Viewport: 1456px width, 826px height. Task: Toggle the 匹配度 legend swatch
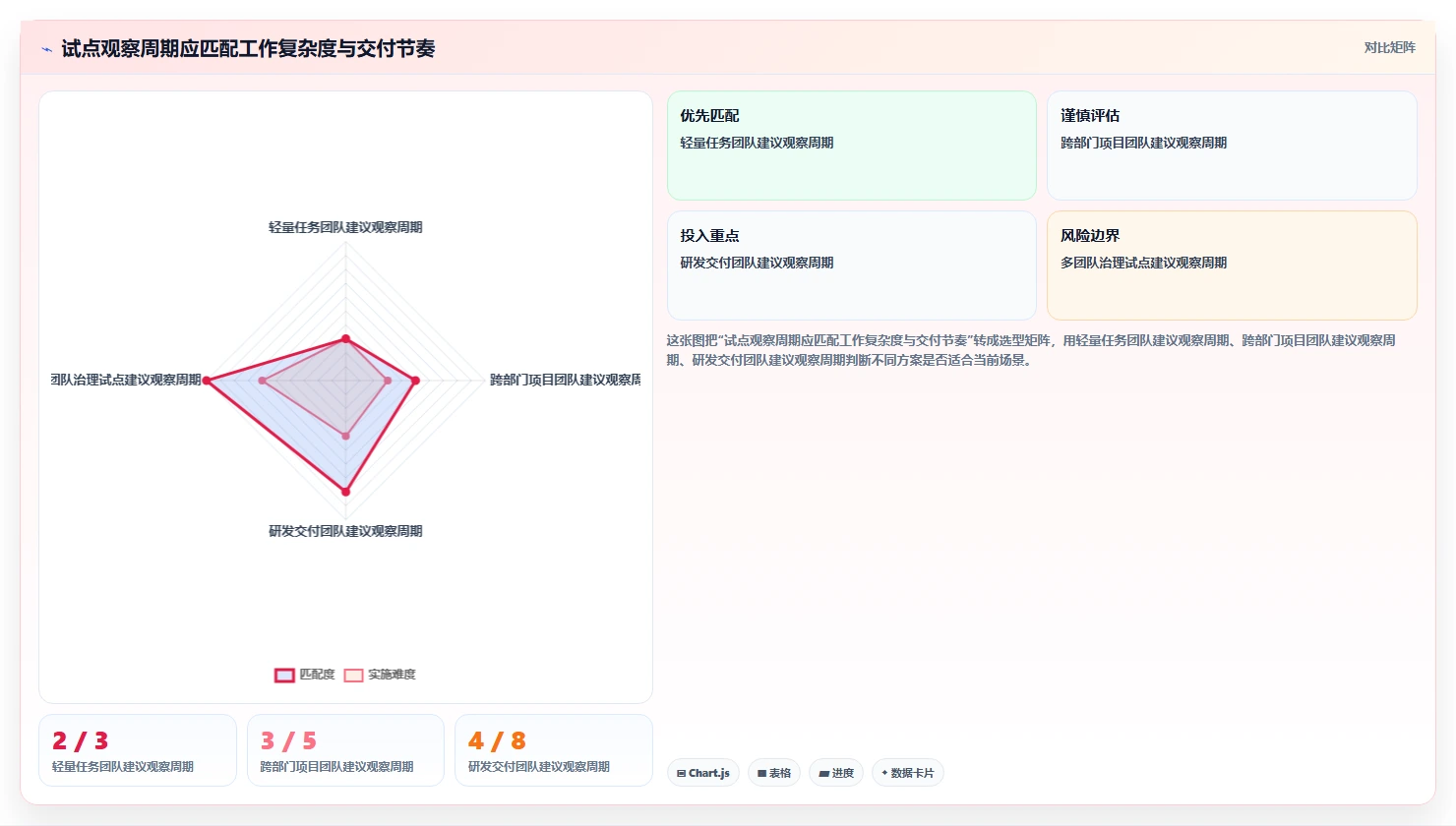click(x=284, y=675)
